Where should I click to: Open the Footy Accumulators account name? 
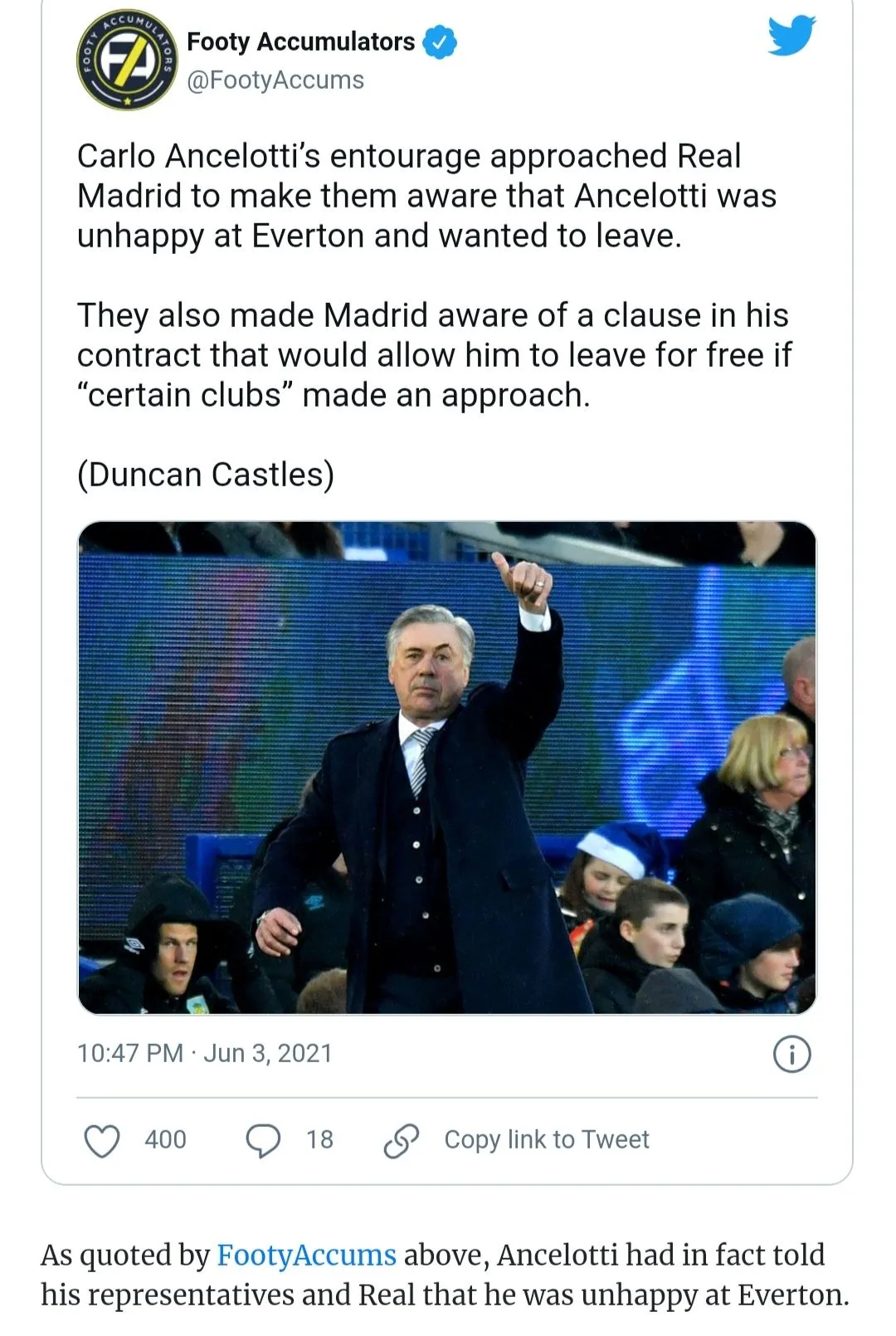300,41
